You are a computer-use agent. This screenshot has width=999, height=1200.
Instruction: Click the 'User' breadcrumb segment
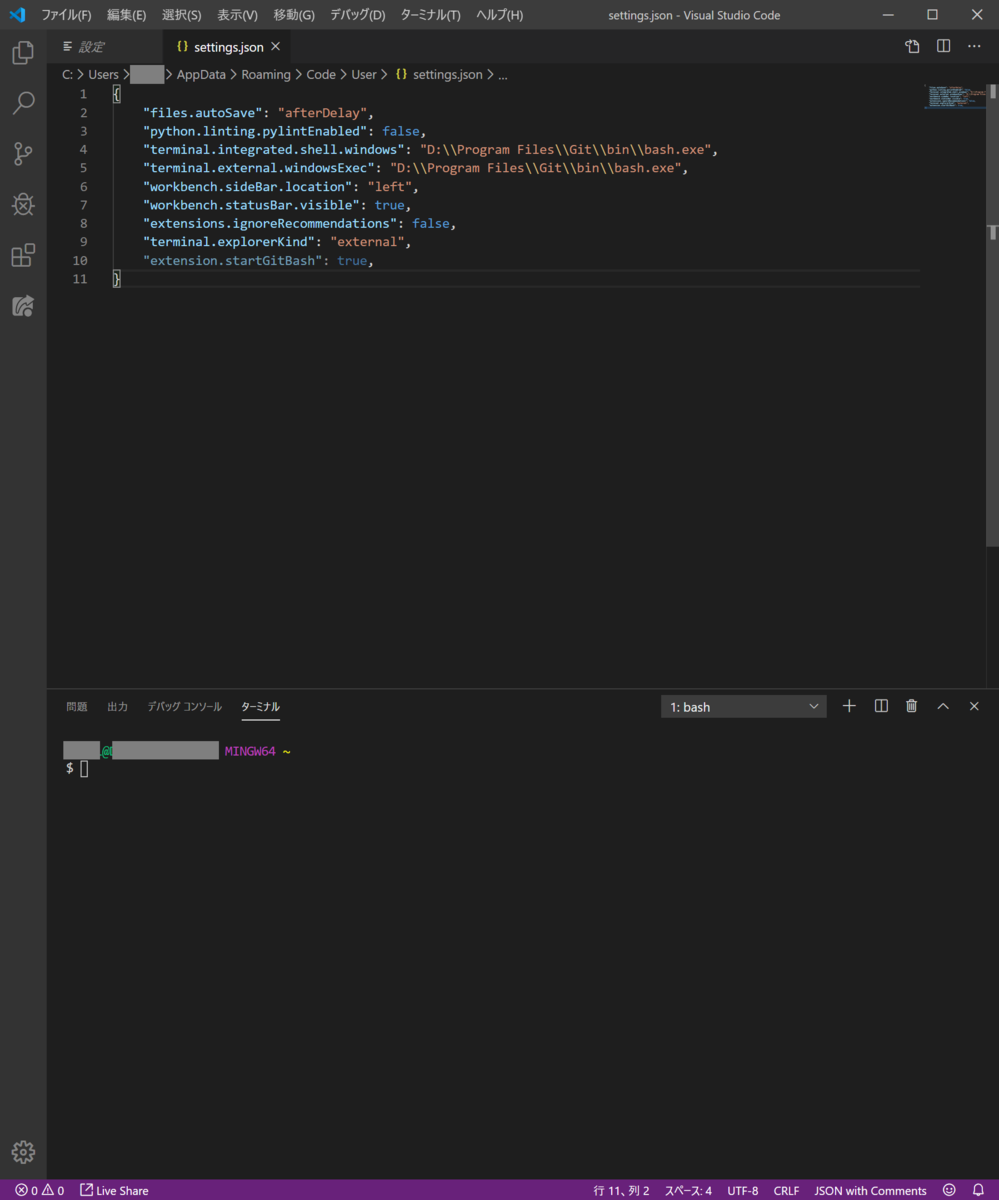tap(364, 74)
